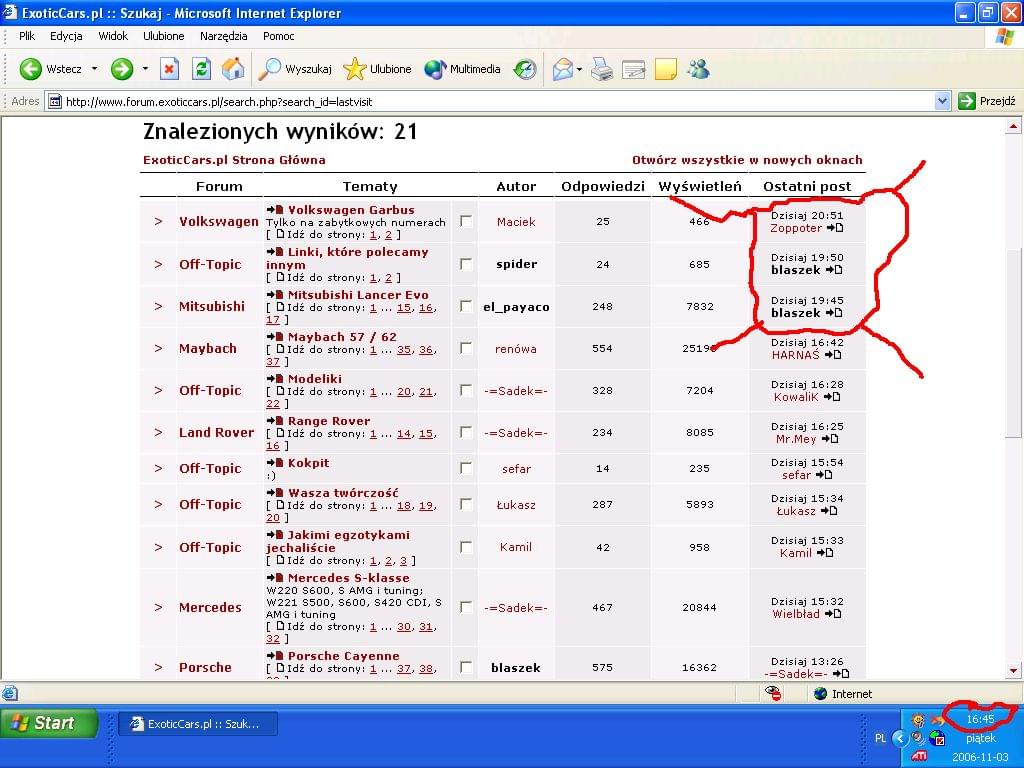Click the latest-post icon beside HARNAŚ
Screen dimensions: 1024x768
[x=833, y=355]
